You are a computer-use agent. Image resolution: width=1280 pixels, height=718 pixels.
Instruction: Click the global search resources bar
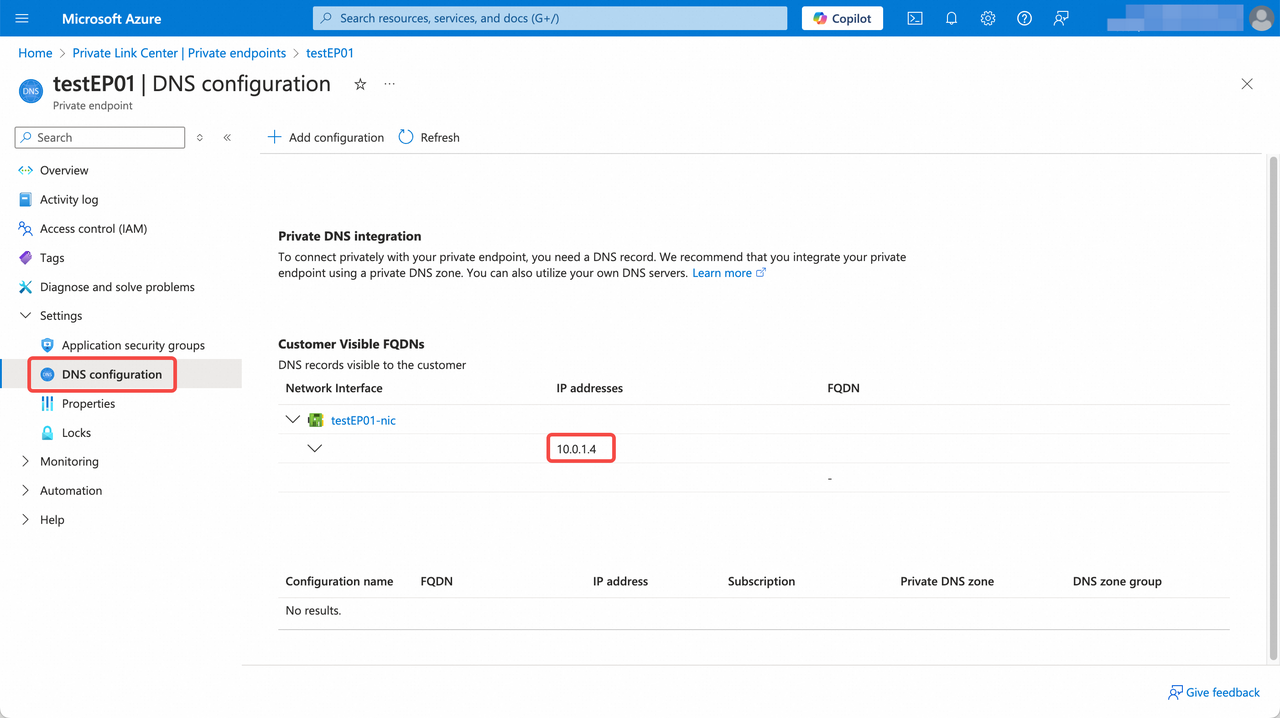[x=549, y=18]
